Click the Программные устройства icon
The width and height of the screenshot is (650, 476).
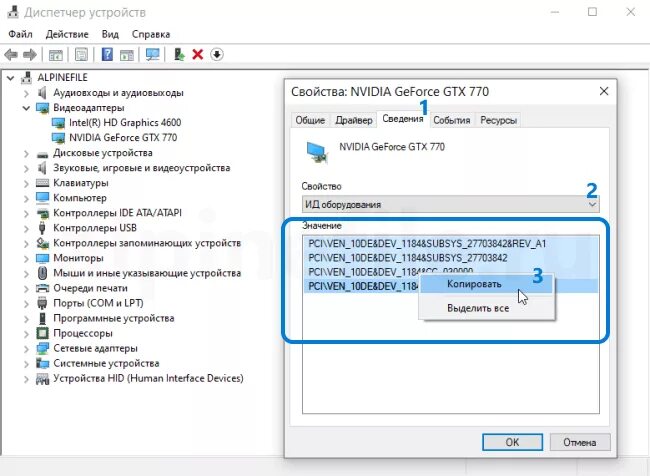point(42,318)
